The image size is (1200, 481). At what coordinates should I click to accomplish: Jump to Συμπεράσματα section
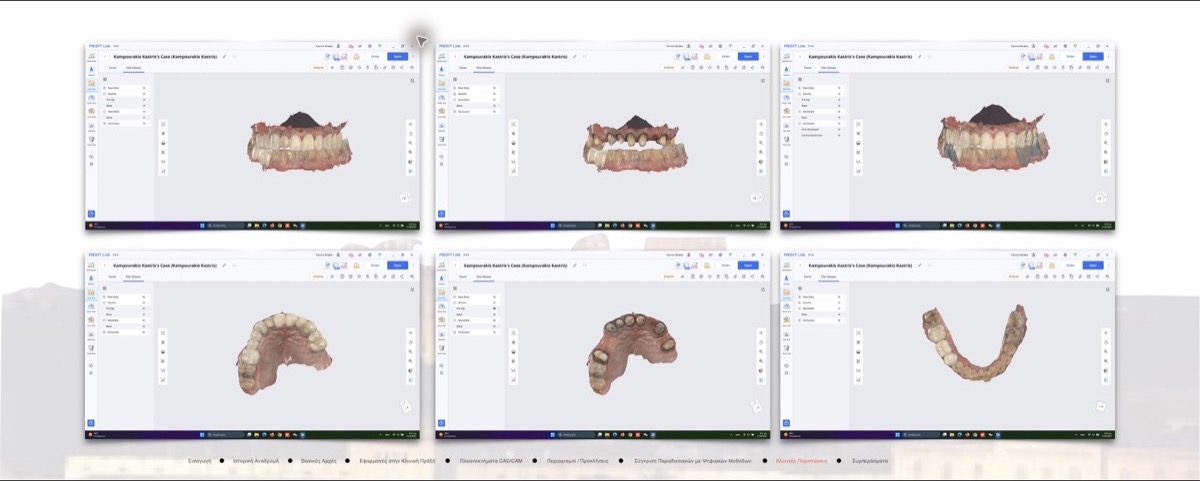pos(868,461)
